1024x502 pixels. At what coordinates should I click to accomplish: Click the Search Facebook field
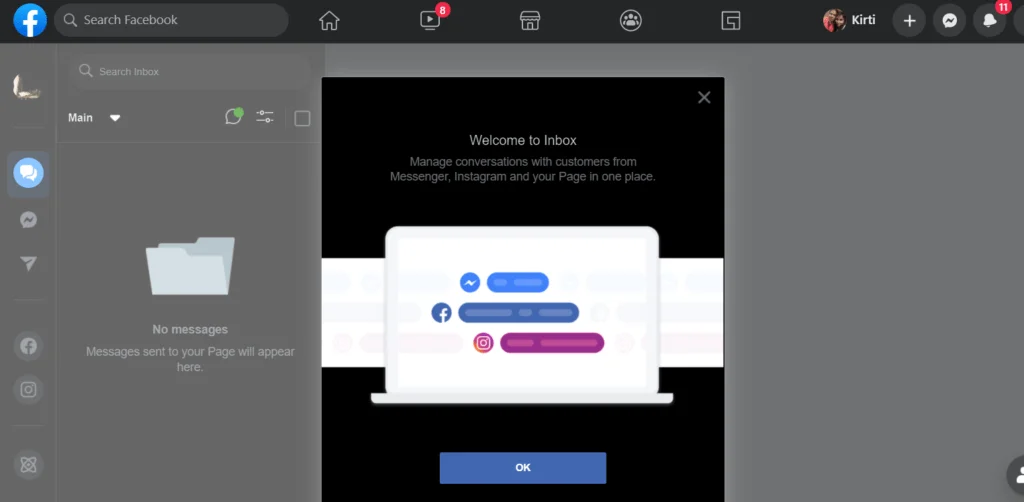pyautogui.click(x=170, y=20)
